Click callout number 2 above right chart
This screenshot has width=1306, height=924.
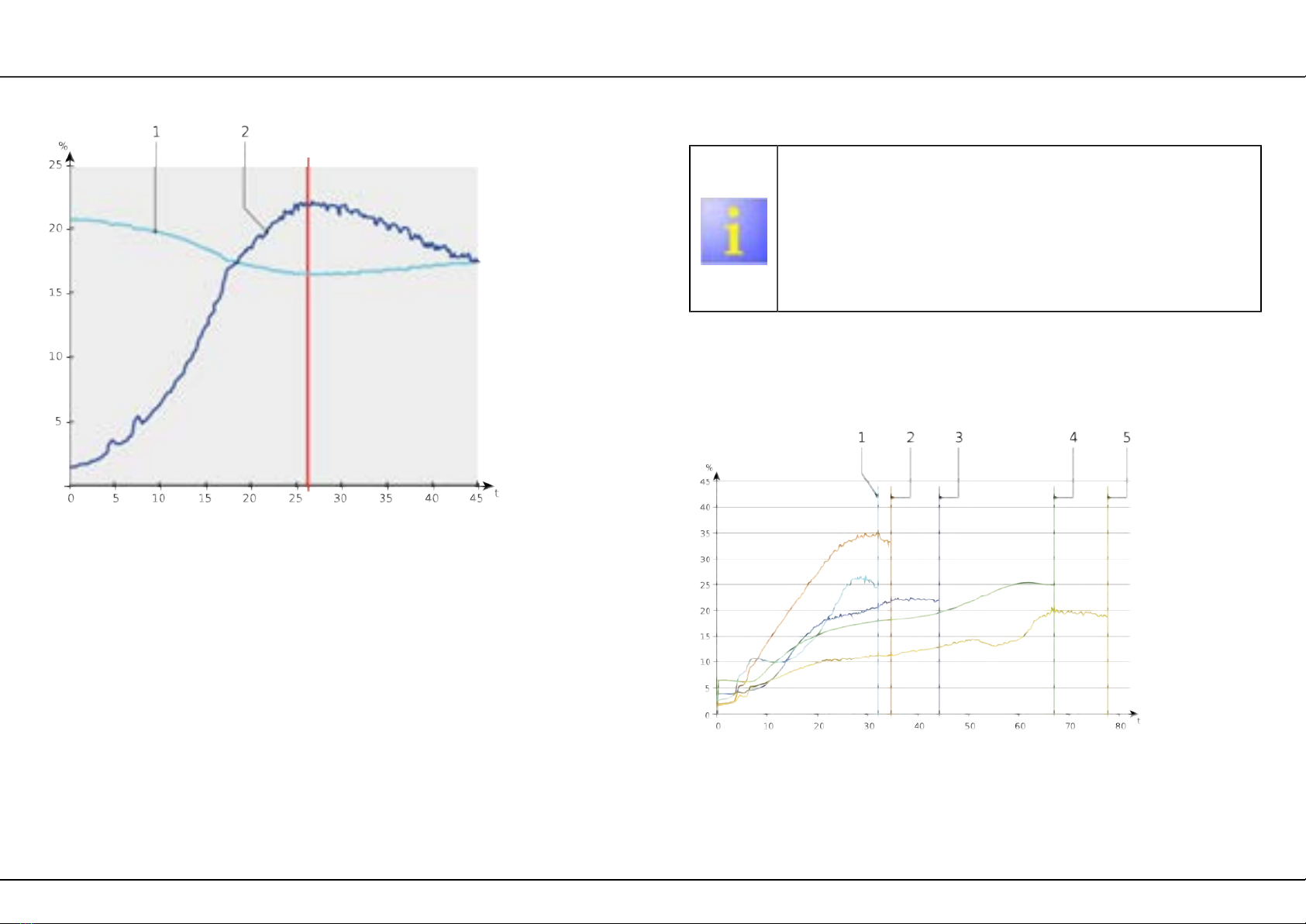pyautogui.click(x=911, y=437)
